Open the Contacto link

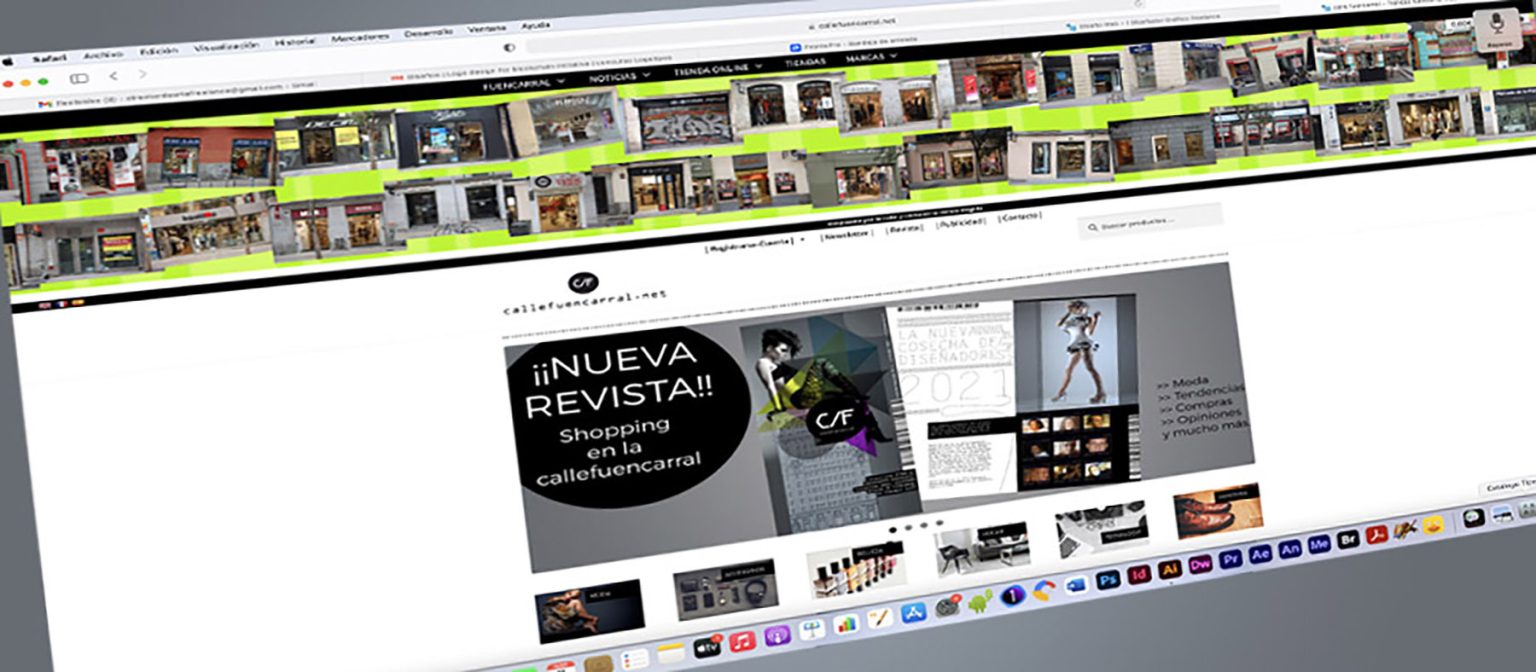tap(1020, 217)
